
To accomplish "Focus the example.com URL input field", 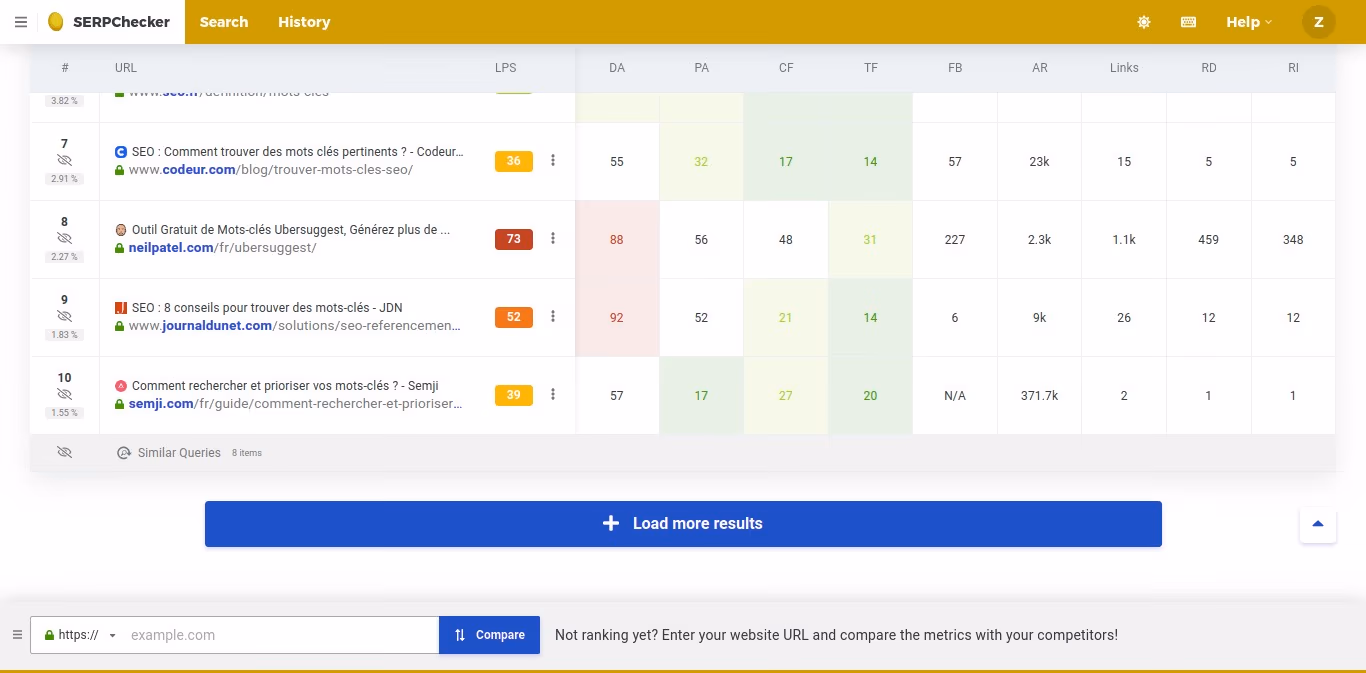I will pos(281,635).
